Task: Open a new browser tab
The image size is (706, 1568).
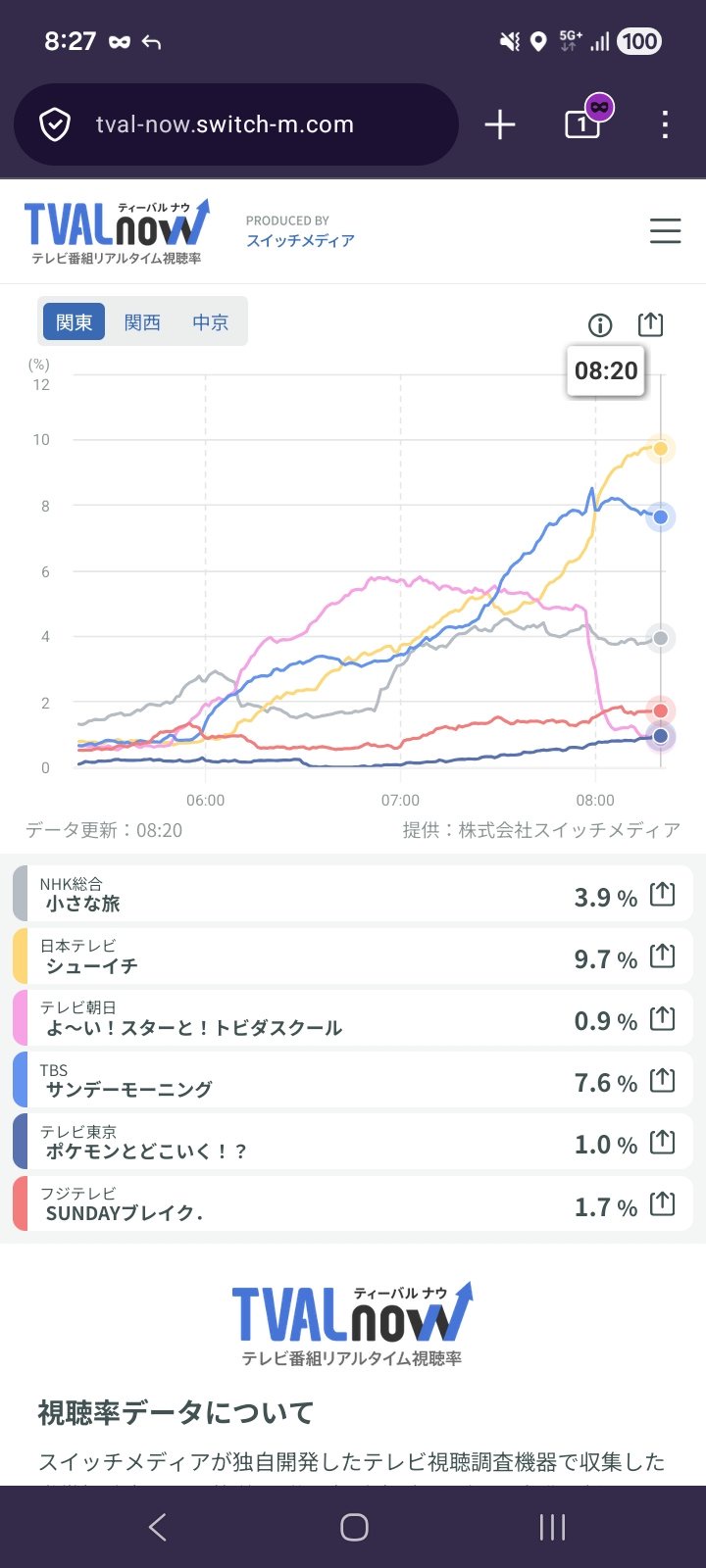Action: (500, 124)
